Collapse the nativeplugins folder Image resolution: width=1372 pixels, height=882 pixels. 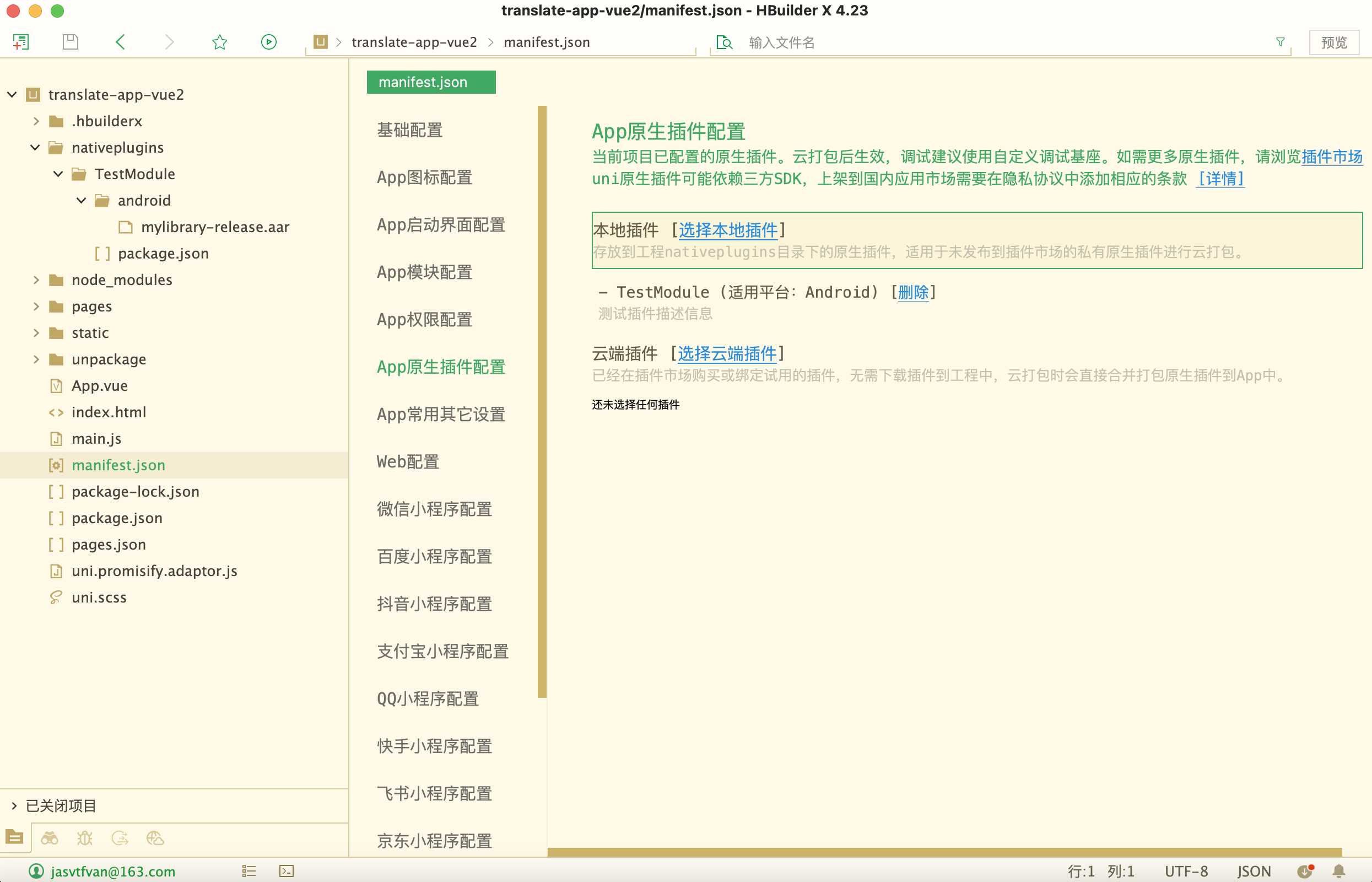pyautogui.click(x=35, y=148)
